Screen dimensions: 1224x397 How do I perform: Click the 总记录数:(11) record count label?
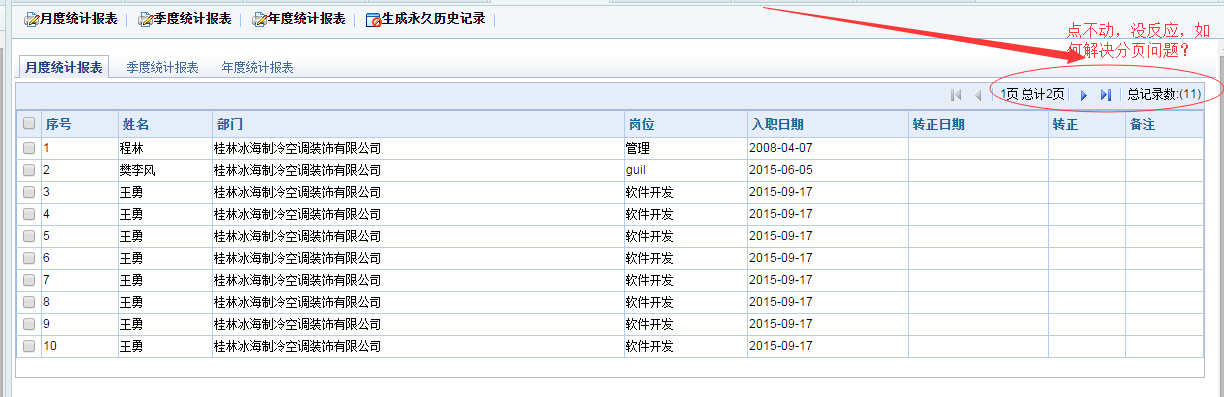(1164, 95)
